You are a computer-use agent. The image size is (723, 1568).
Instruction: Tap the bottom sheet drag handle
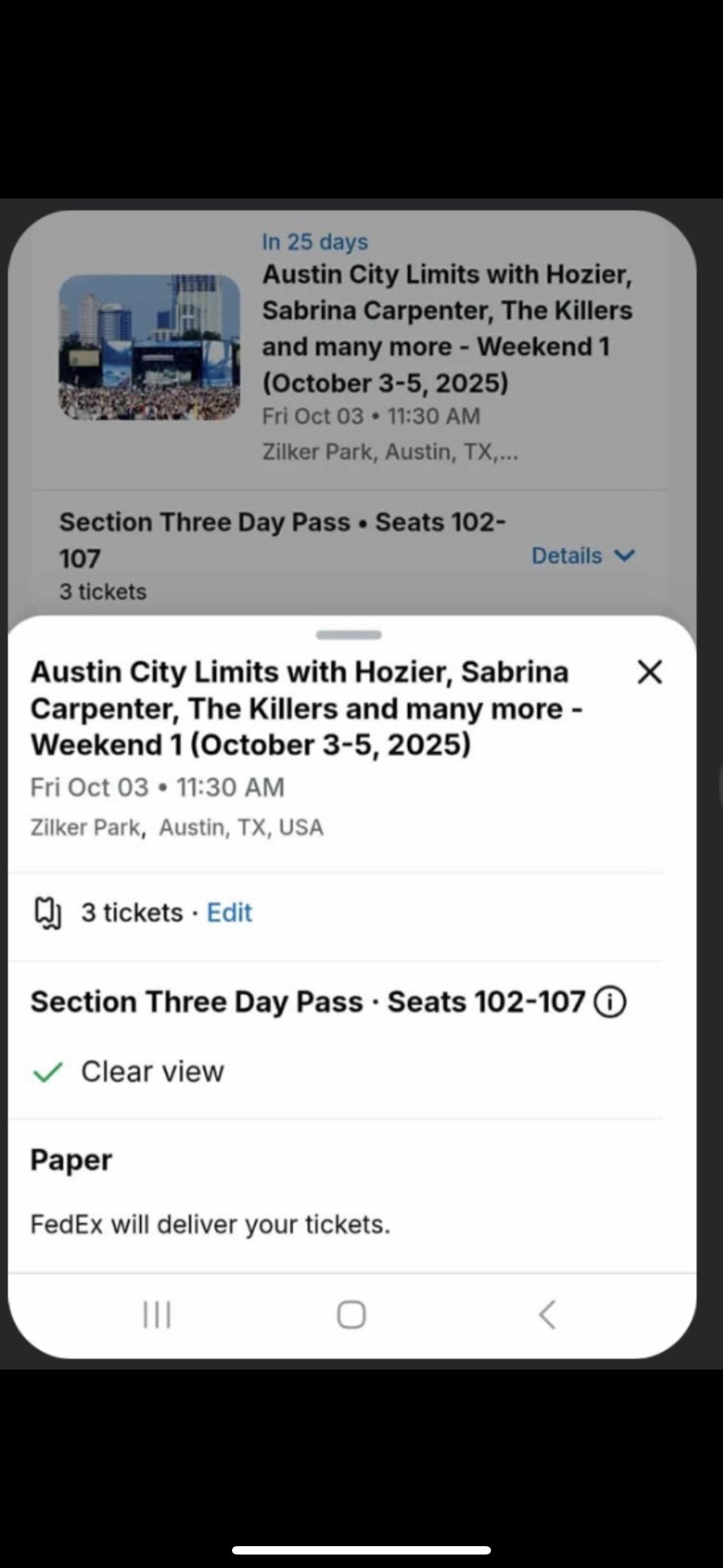coord(349,635)
